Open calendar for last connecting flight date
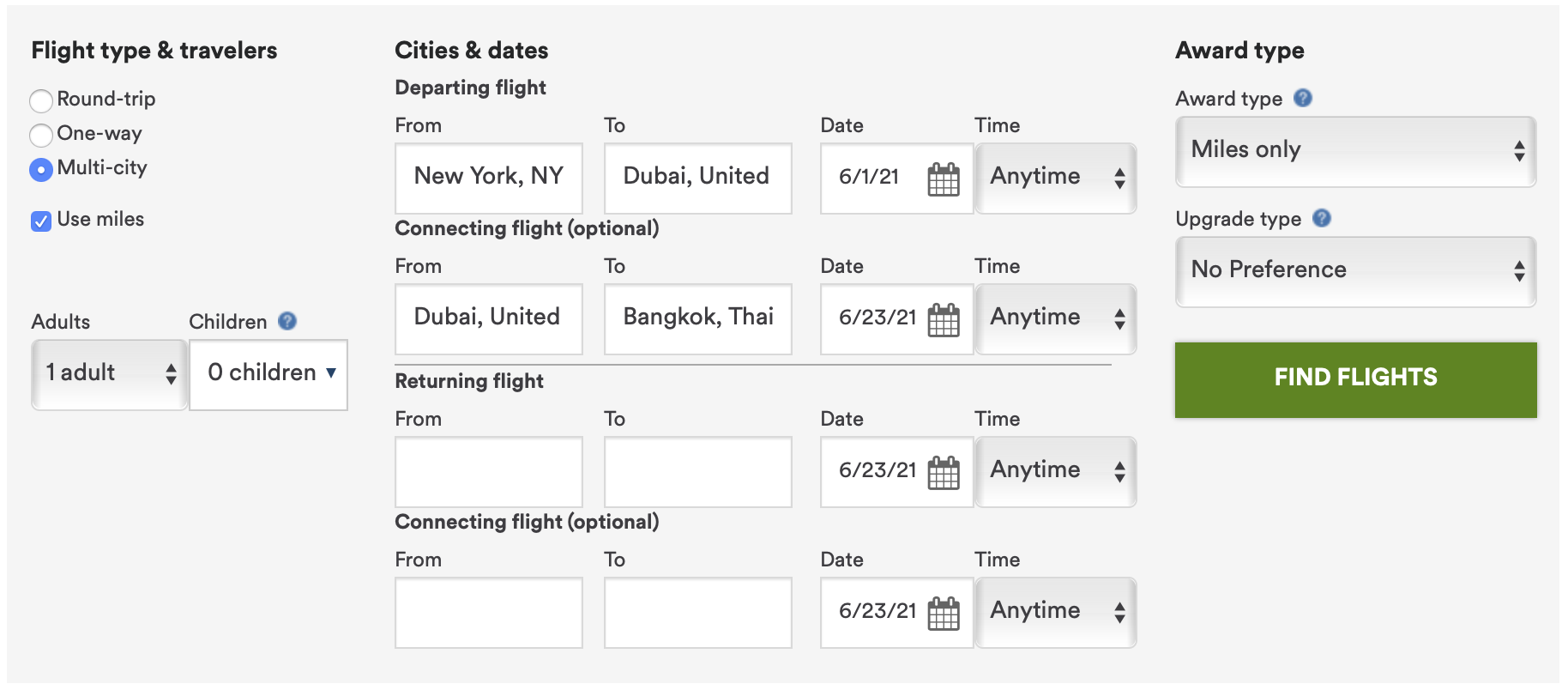The image size is (1568, 690). tap(944, 614)
